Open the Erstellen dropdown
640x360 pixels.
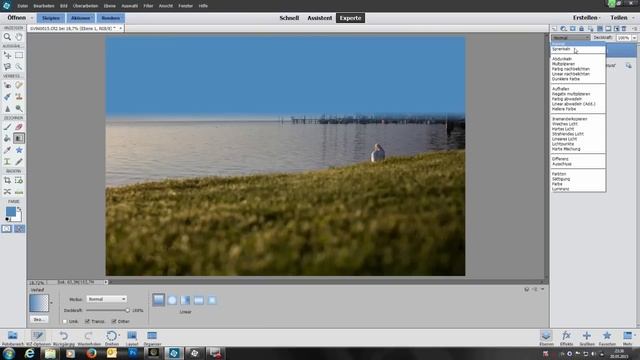point(587,18)
